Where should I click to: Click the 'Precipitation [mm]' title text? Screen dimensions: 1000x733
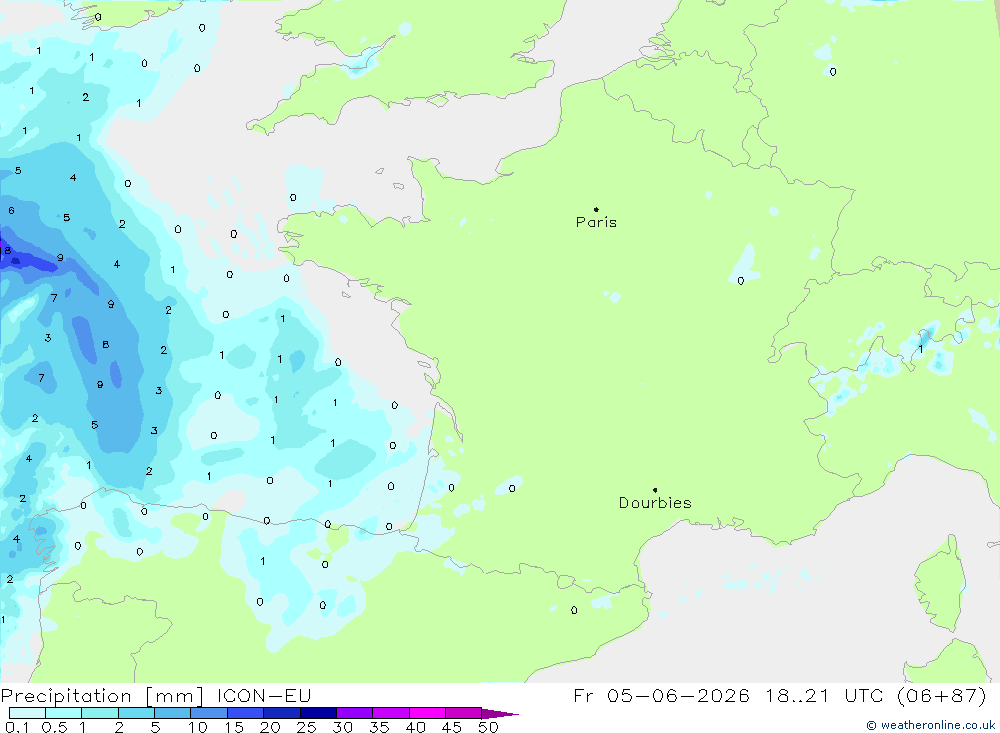(x=102, y=695)
